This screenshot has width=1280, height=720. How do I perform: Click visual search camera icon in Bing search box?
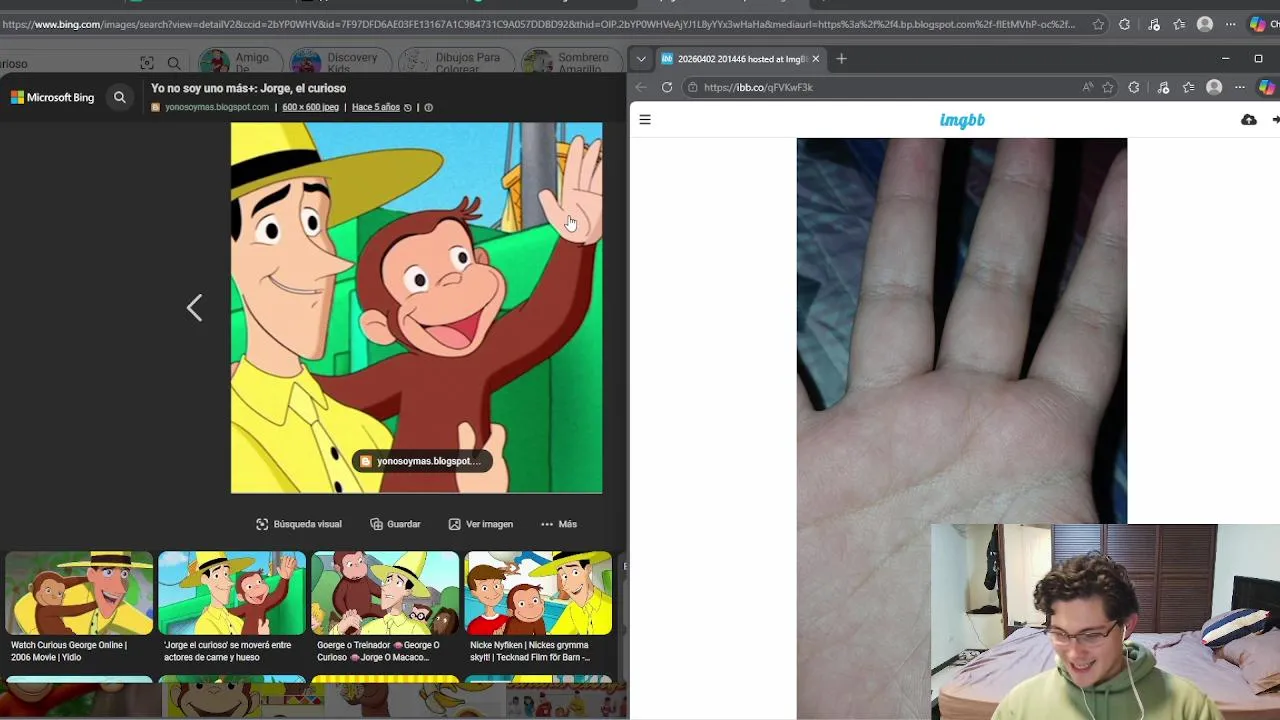click(147, 63)
